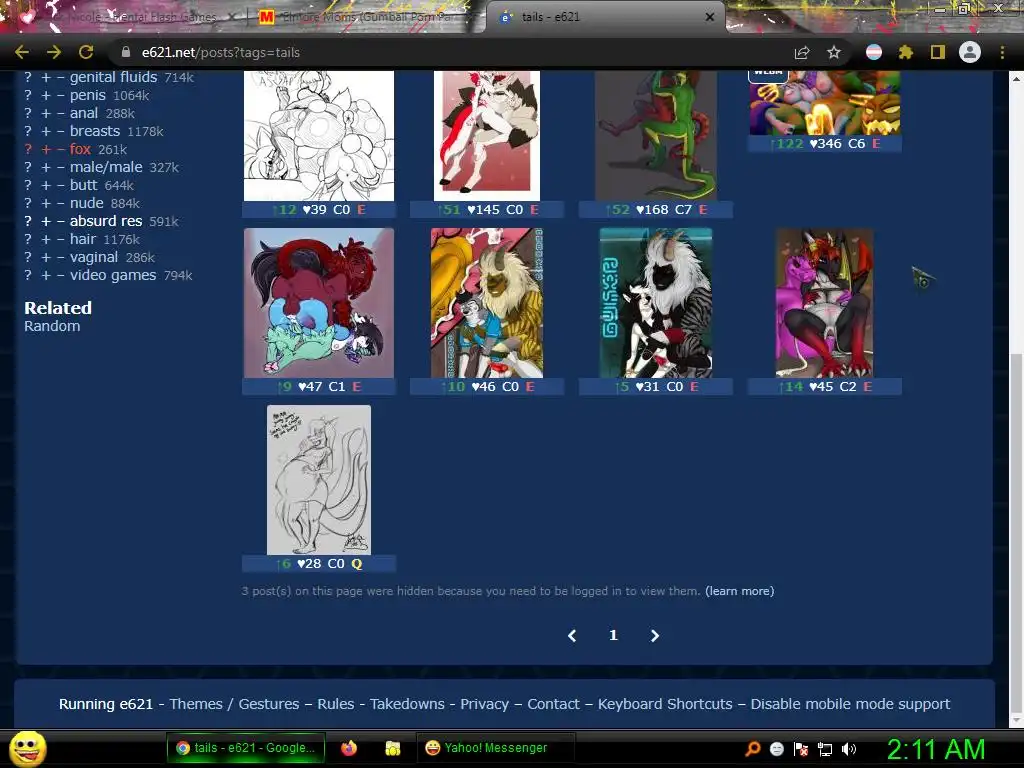Viewport: 1024px width, 768px height.
Task: Open the '?' wiki link for hair
Action: tap(27, 240)
